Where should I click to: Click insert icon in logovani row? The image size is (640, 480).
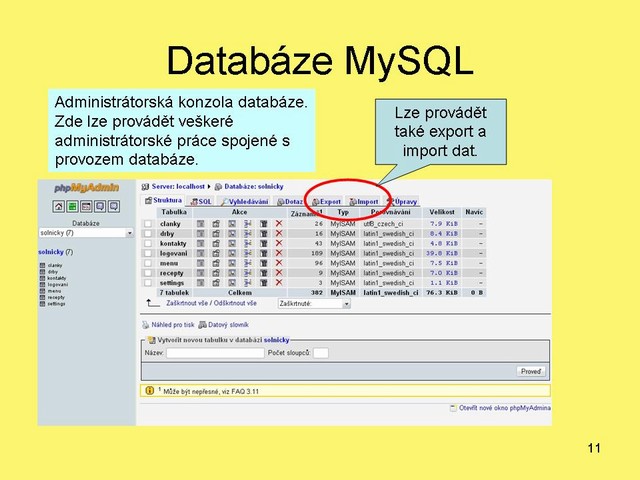(x=248, y=253)
